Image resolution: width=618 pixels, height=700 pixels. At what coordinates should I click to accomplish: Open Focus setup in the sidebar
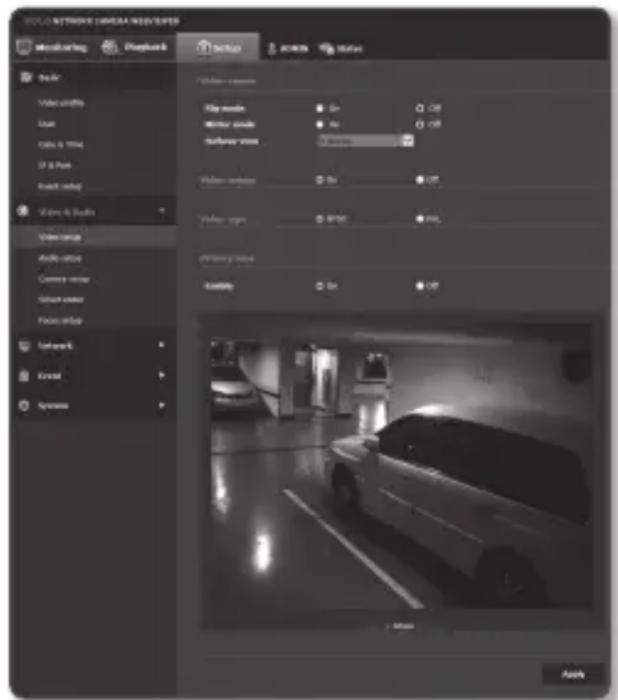60,320
